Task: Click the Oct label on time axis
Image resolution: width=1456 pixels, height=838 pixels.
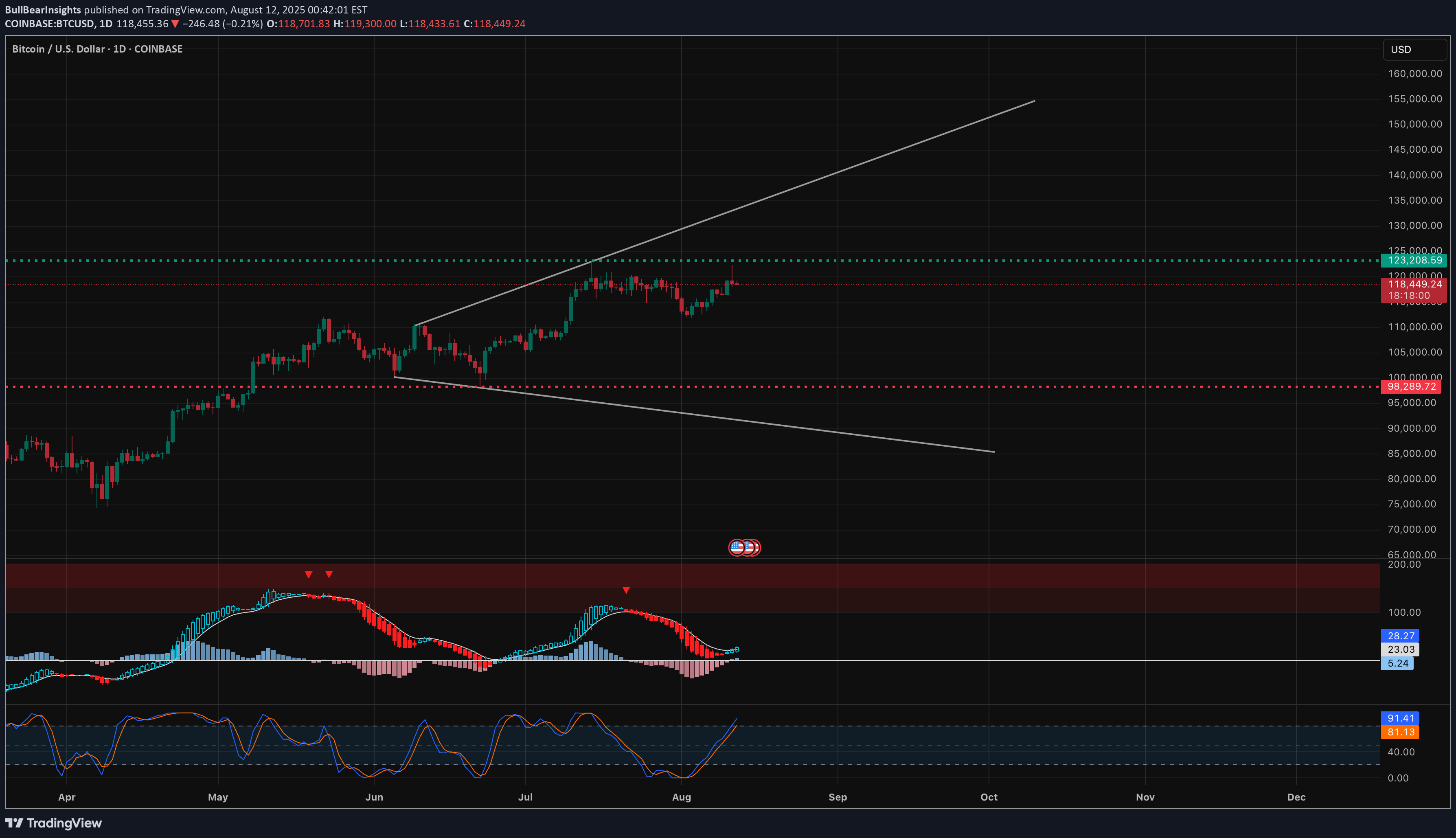Action: click(x=989, y=797)
